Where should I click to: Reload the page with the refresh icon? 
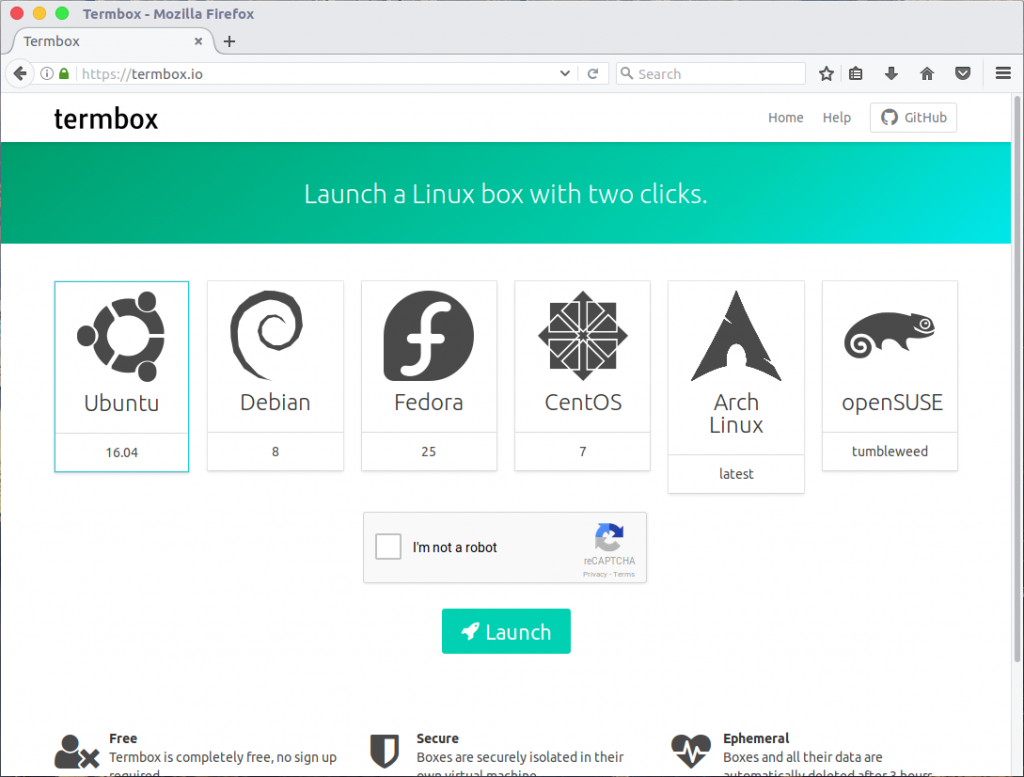point(592,73)
